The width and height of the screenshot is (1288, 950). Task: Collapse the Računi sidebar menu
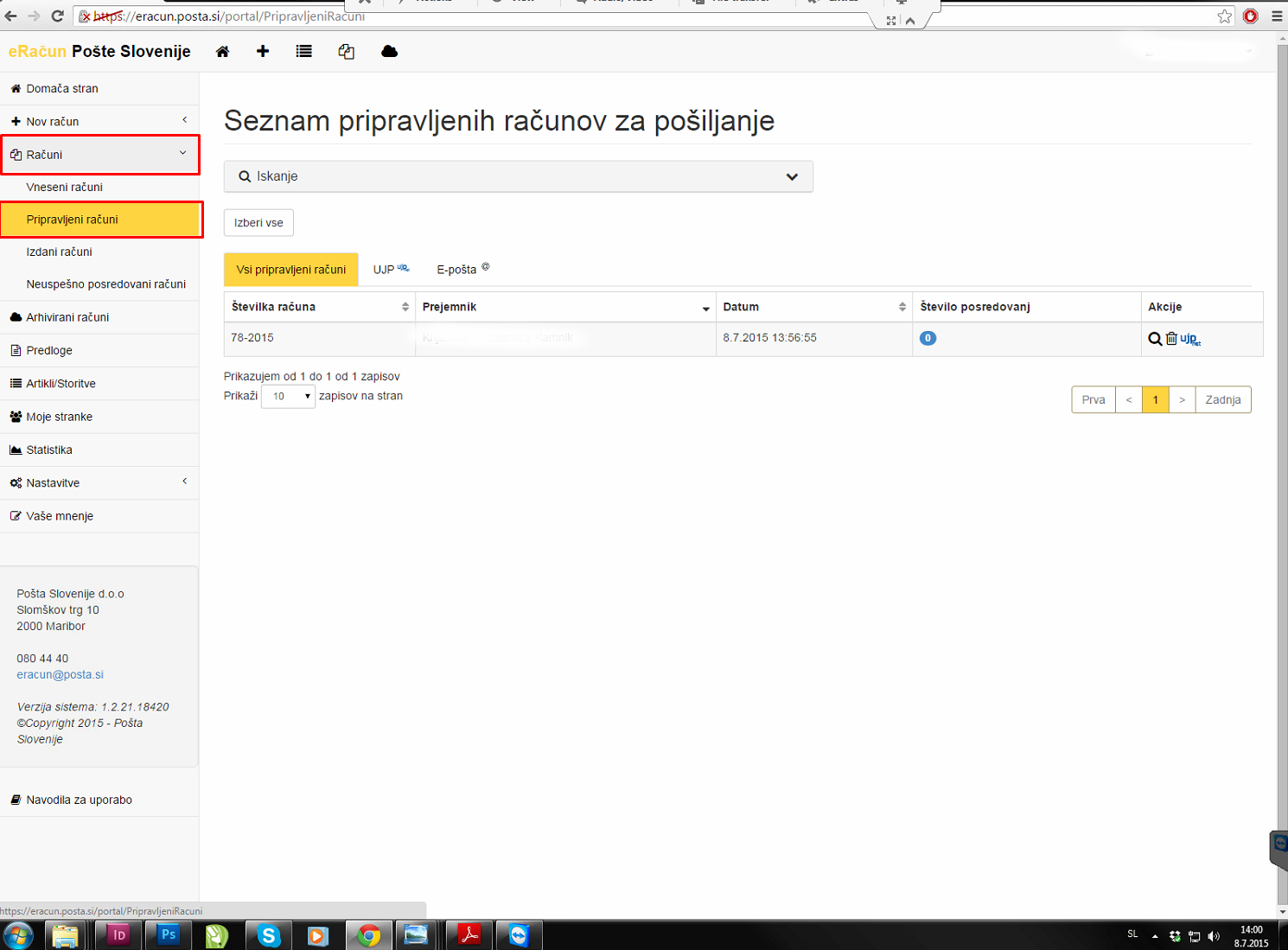pos(99,155)
